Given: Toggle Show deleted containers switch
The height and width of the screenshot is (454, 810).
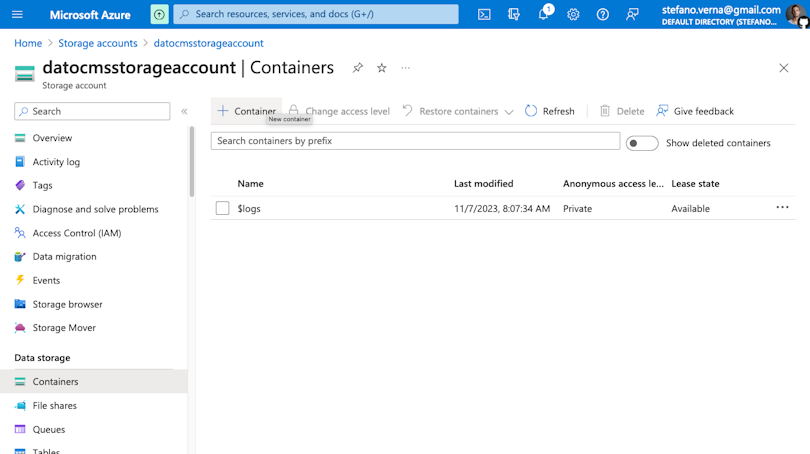Looking at the screenshot, I should [x=642, y=143].
